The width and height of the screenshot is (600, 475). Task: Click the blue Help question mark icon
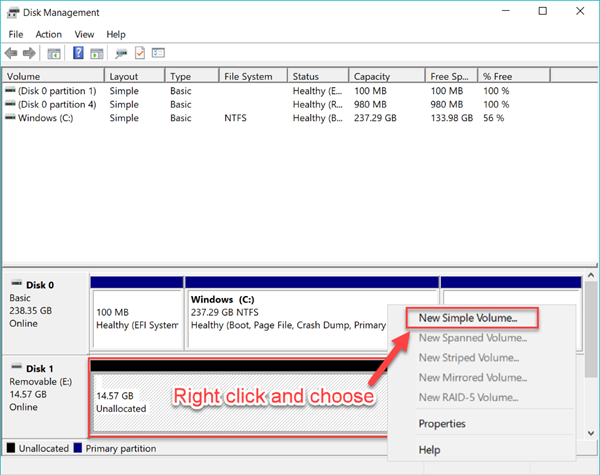click(78, 53)
